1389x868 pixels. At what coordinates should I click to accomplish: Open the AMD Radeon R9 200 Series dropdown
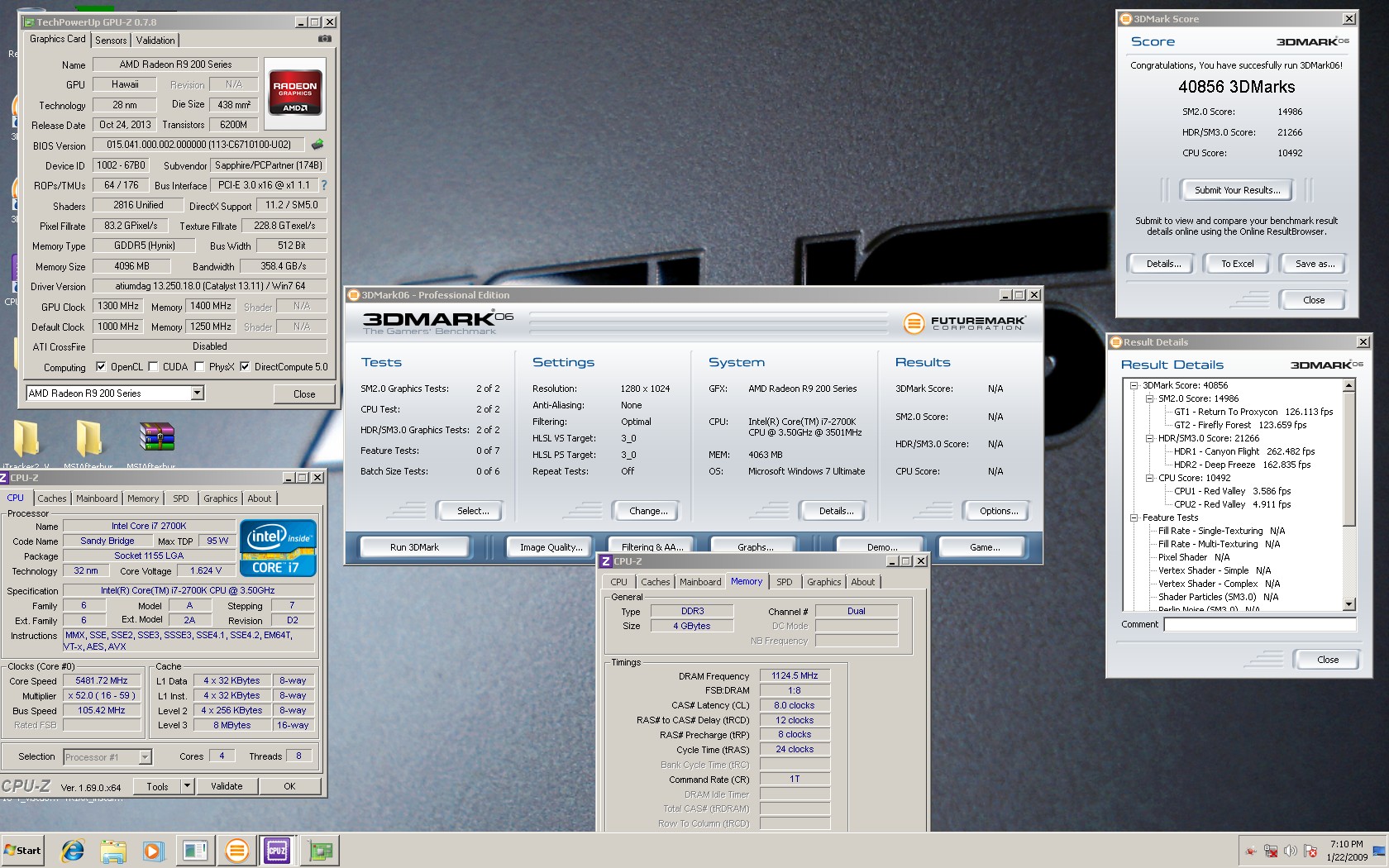coord(197,393)
